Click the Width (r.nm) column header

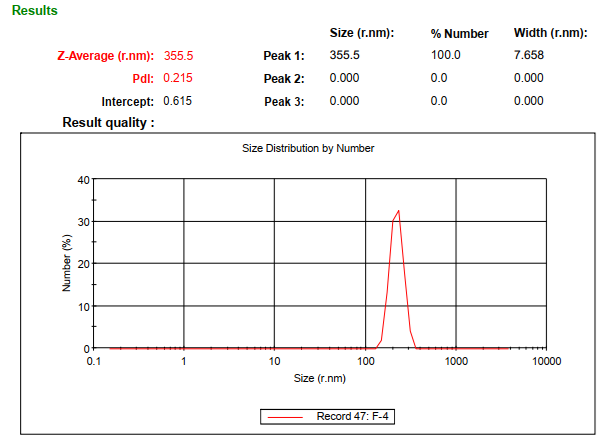click(550, 33)
